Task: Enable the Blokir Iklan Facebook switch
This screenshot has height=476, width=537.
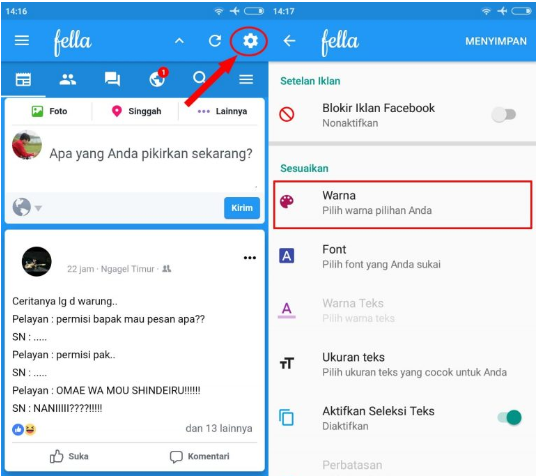Action: point(504,114)
